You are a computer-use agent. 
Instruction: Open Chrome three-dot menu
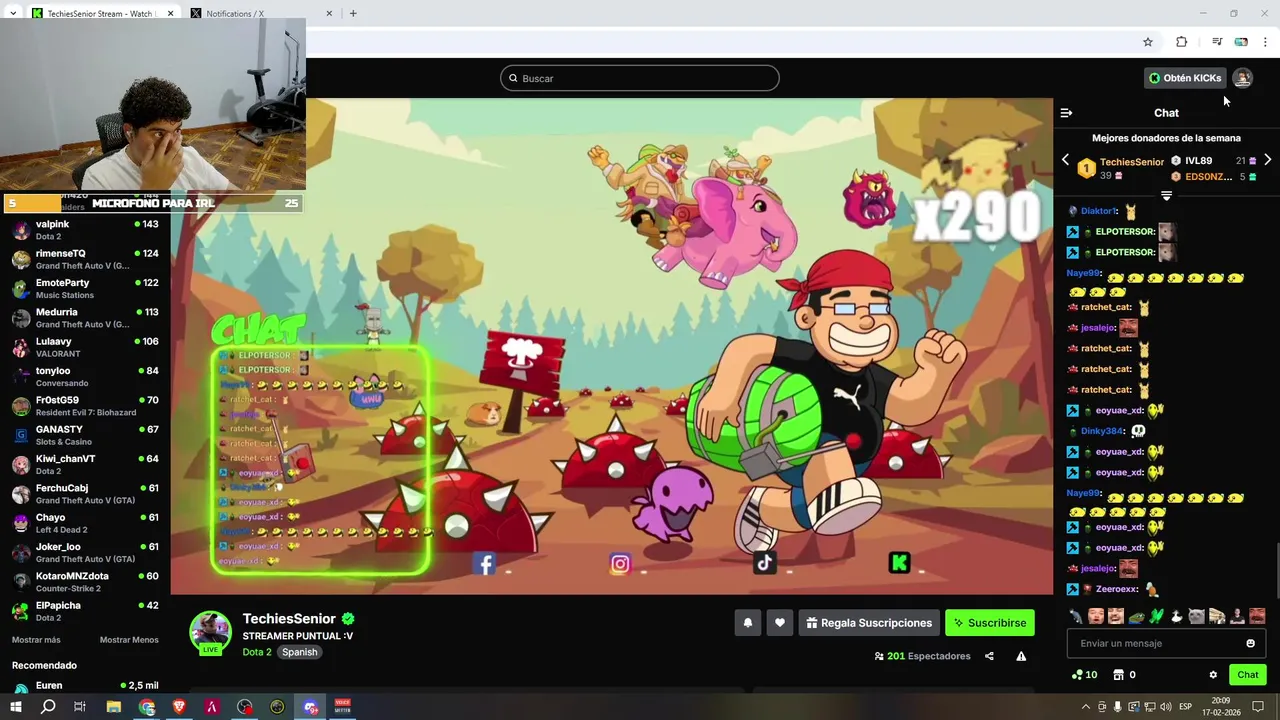pos(1265,42)
